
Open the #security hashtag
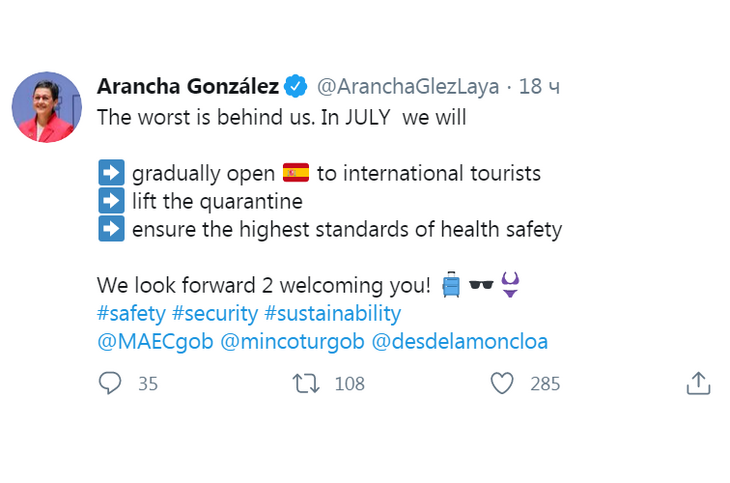pyautogui.click(x=215, y=313)
